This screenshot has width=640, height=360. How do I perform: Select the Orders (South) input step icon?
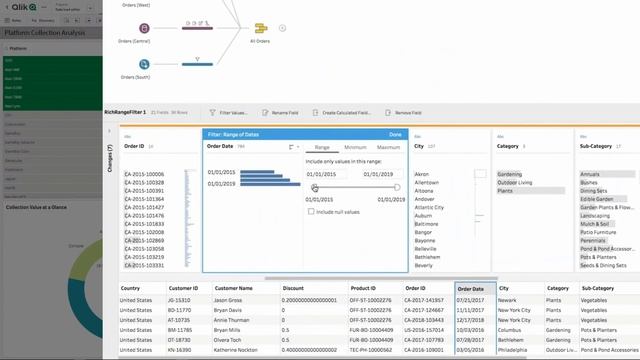click(x=144, y=64)
